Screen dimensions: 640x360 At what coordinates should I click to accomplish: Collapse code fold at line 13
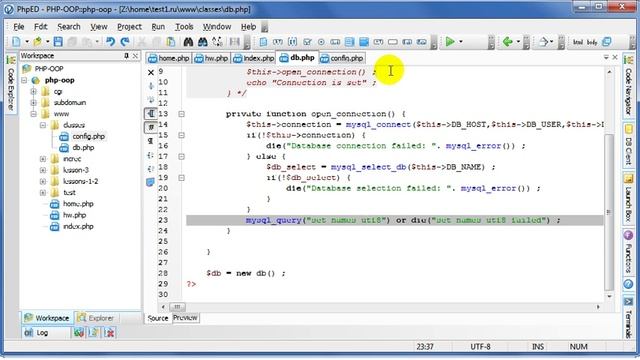[x=182, y=114]
